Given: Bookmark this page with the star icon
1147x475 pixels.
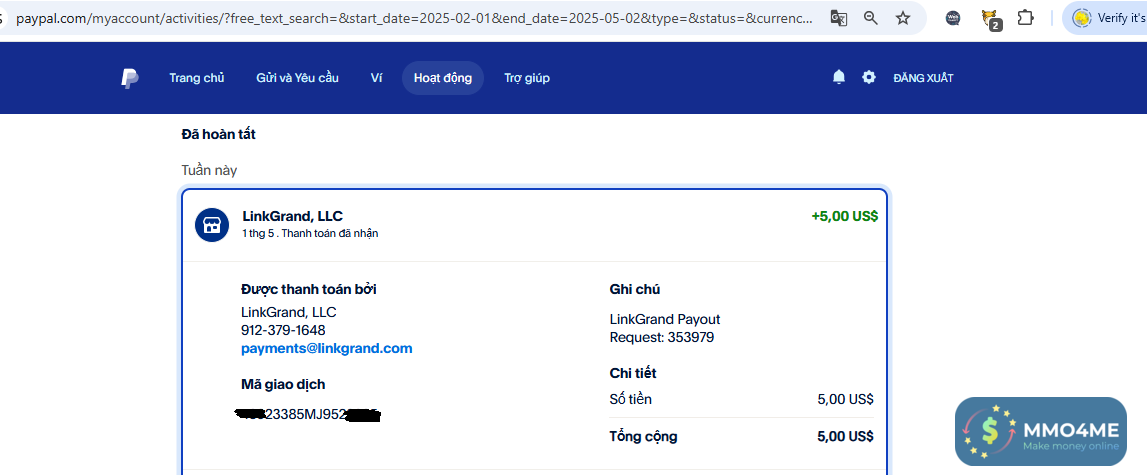Looking at the screenshot, I should click(x=903, y=18).
